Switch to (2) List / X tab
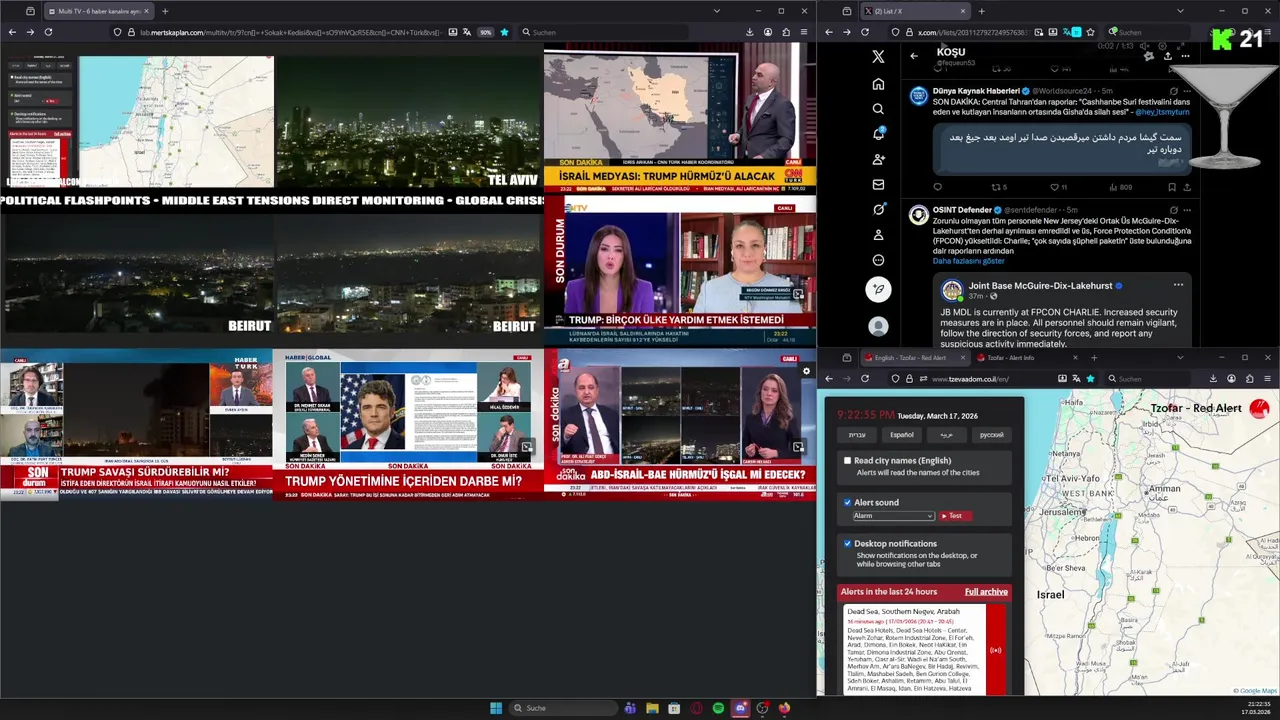 coord(915,11)
